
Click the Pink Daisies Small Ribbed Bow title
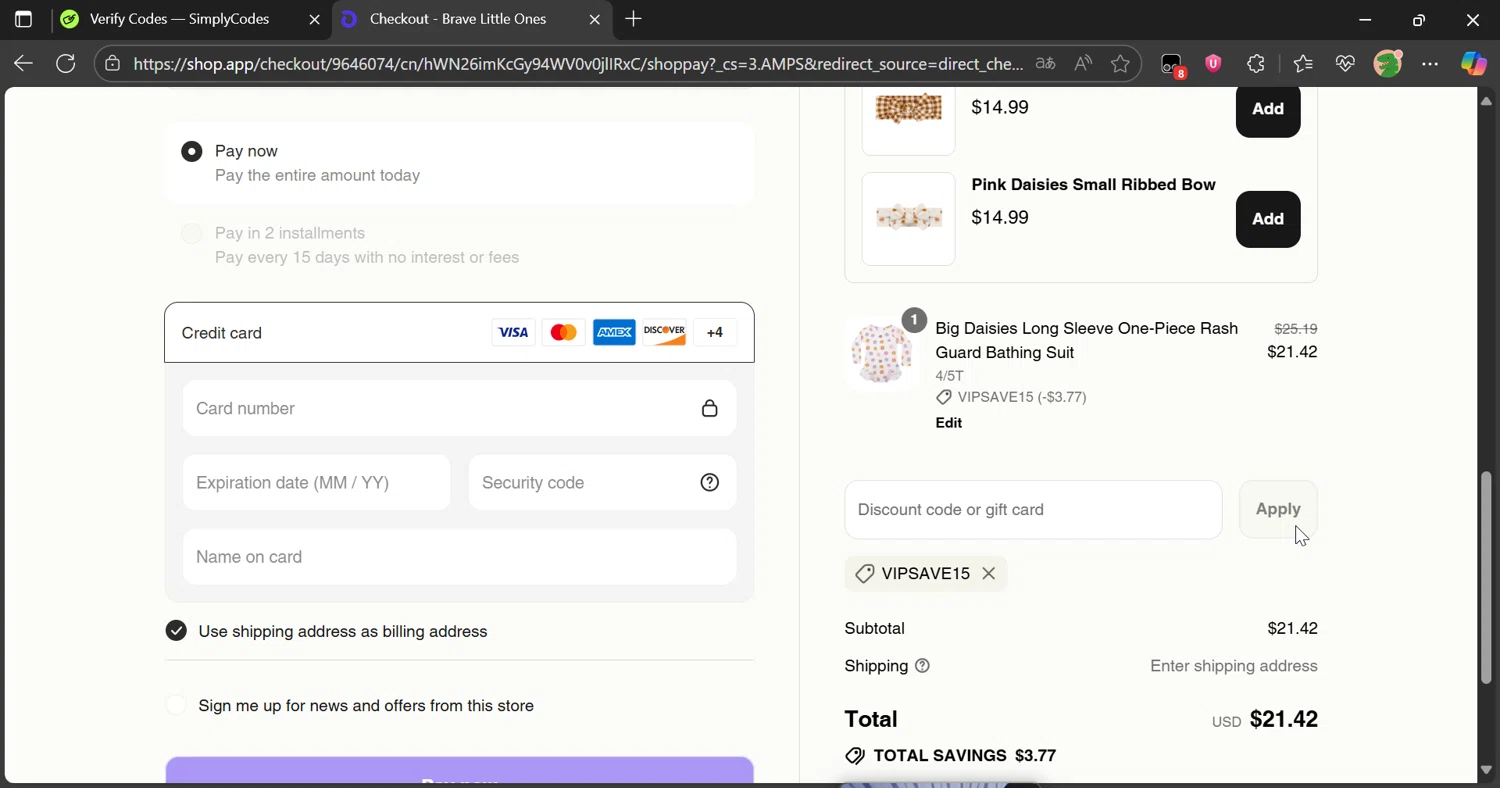(x=1093, y=185)
